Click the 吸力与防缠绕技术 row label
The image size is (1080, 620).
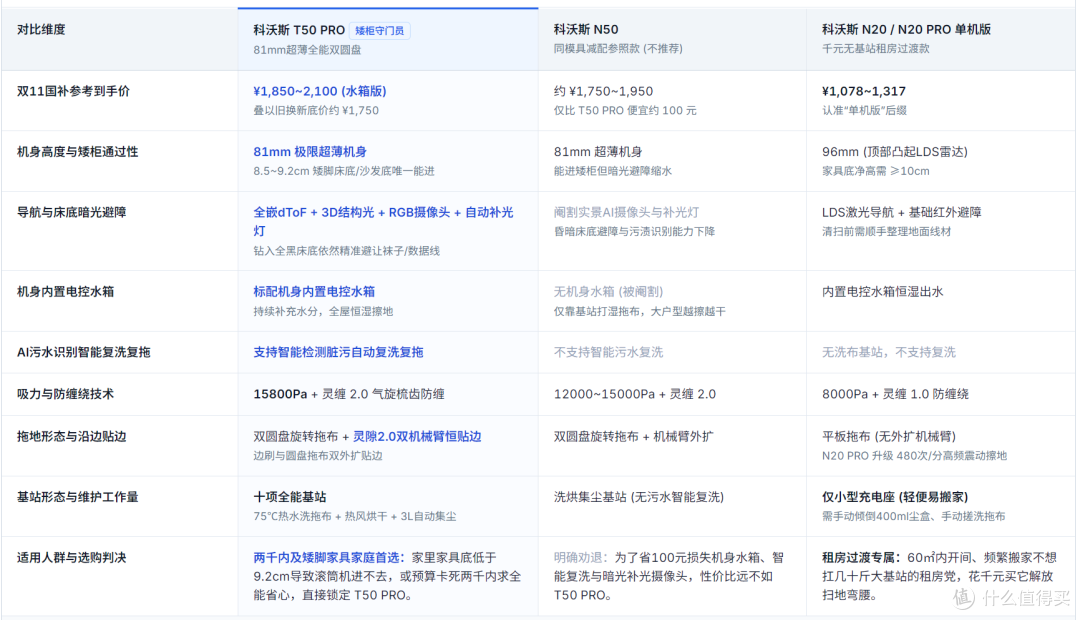coord(65,394)
